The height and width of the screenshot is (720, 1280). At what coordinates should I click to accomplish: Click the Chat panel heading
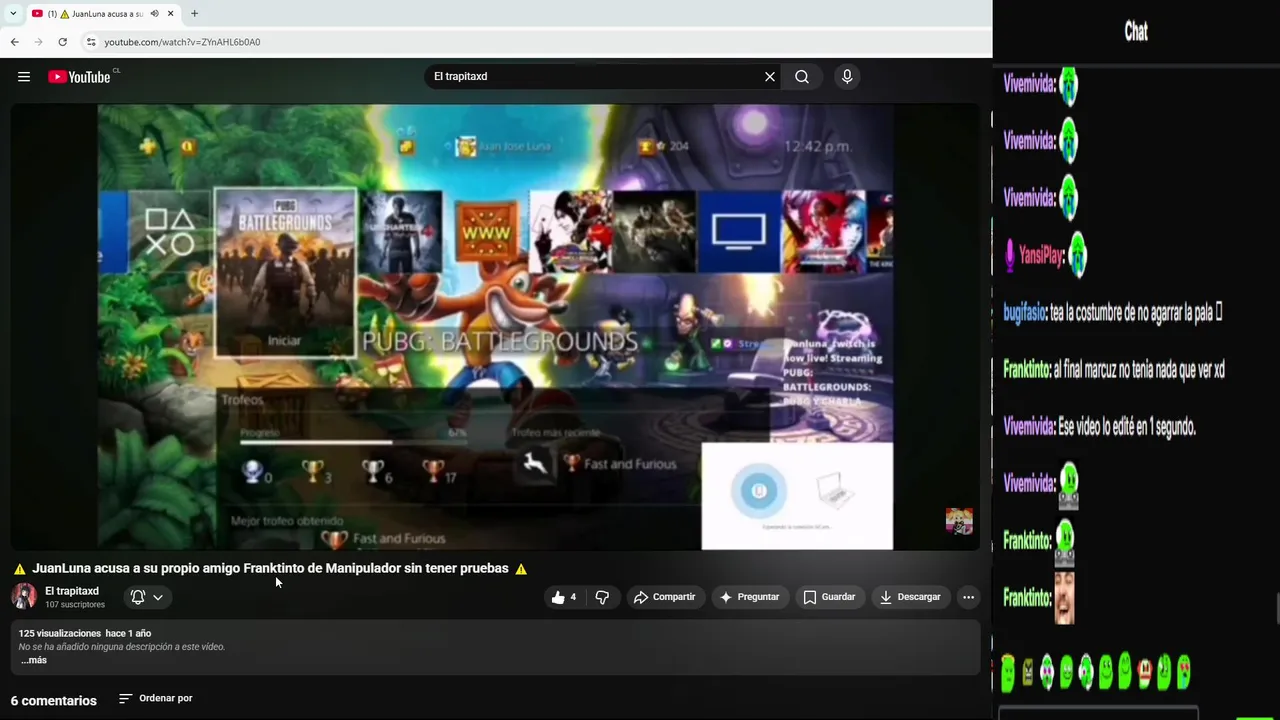pyautogui.click(x=1136, y=32)
